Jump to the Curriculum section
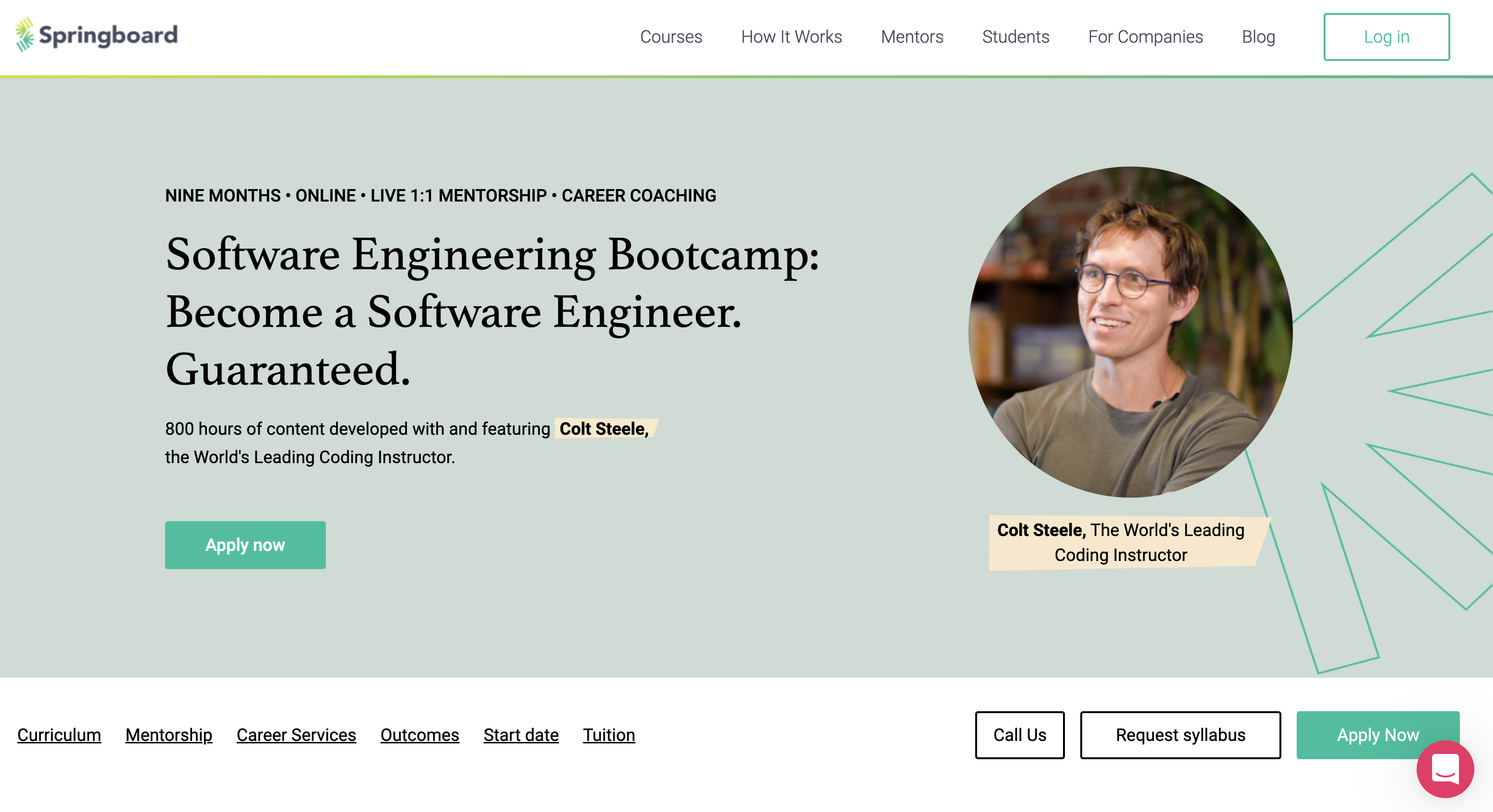This screenshot has height=812, width=1493. coord(59,735)
